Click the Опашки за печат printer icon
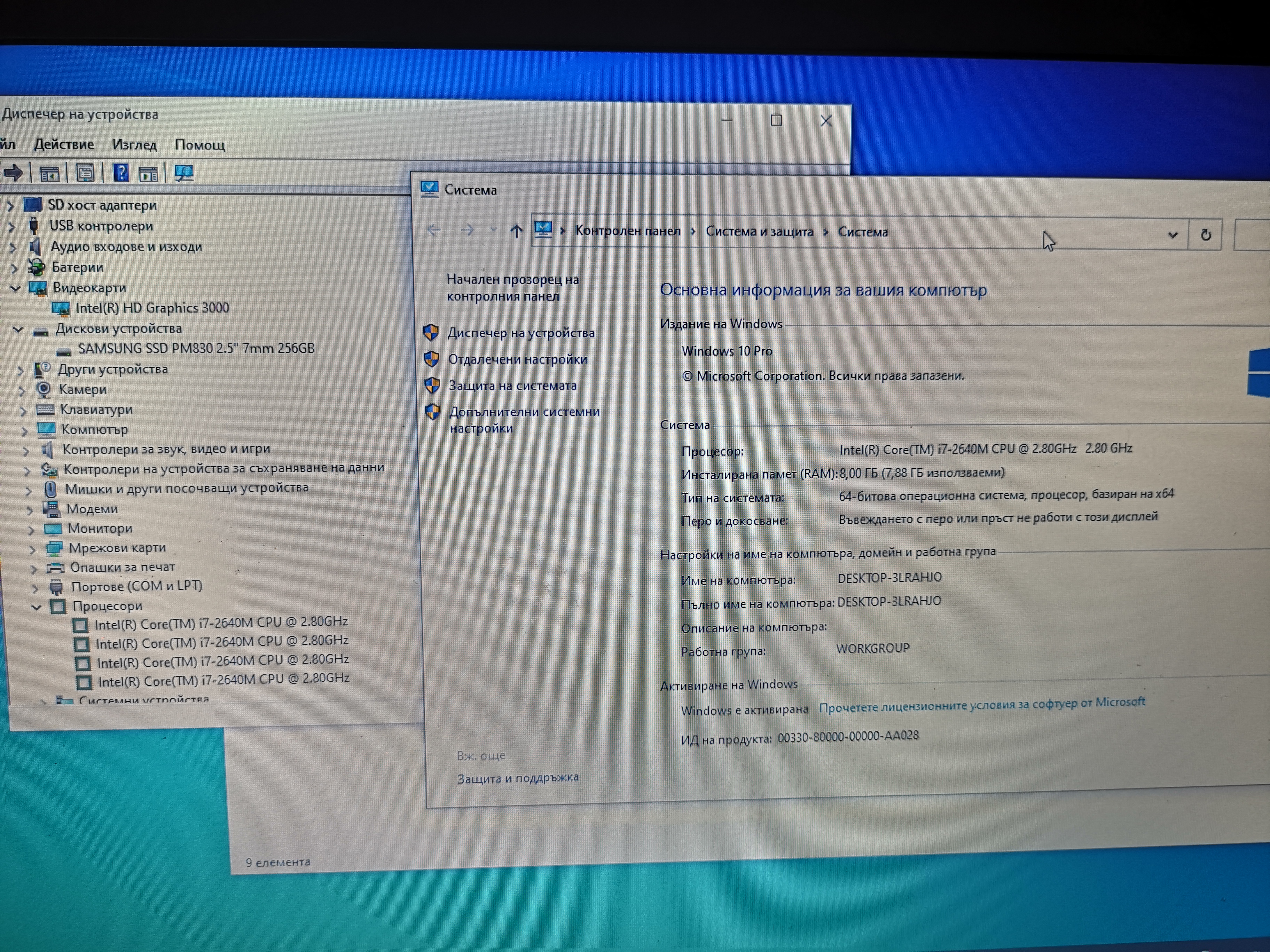 tap(56, 568)
